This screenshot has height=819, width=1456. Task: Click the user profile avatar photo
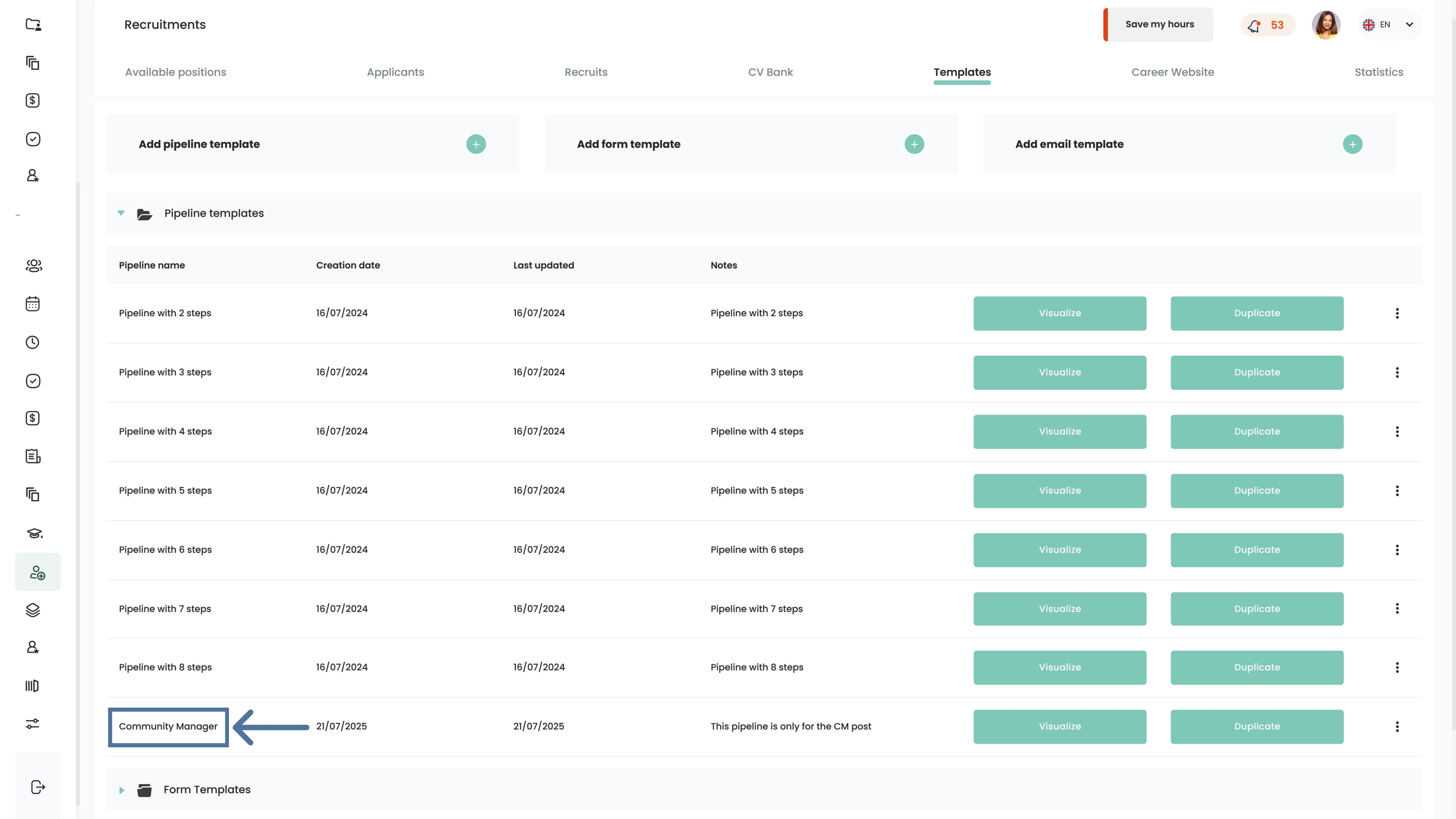pos(1325,25)
